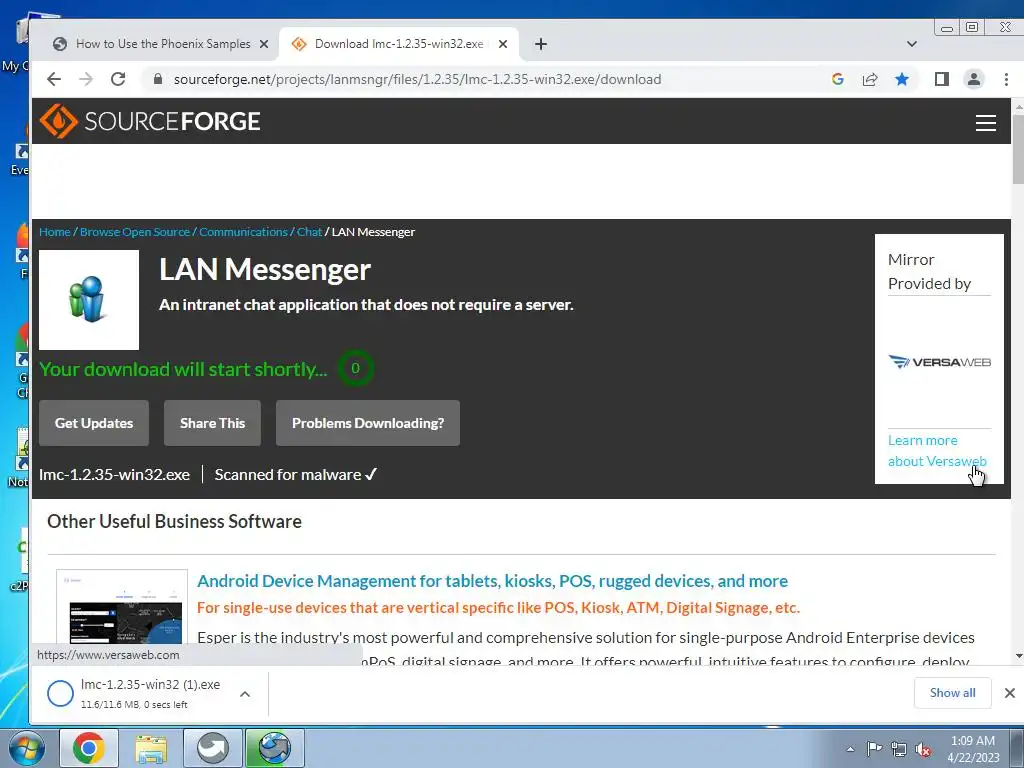The width and height of the screenshot is (1024, 768).
Task: Open the File Explorer taskbar icon
Action: [151, 748]
